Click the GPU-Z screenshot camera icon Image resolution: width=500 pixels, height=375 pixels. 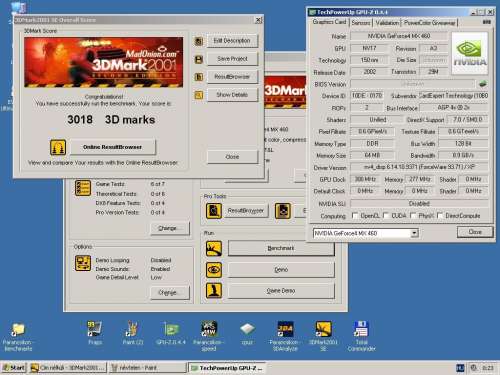click(x=486, y=22)
